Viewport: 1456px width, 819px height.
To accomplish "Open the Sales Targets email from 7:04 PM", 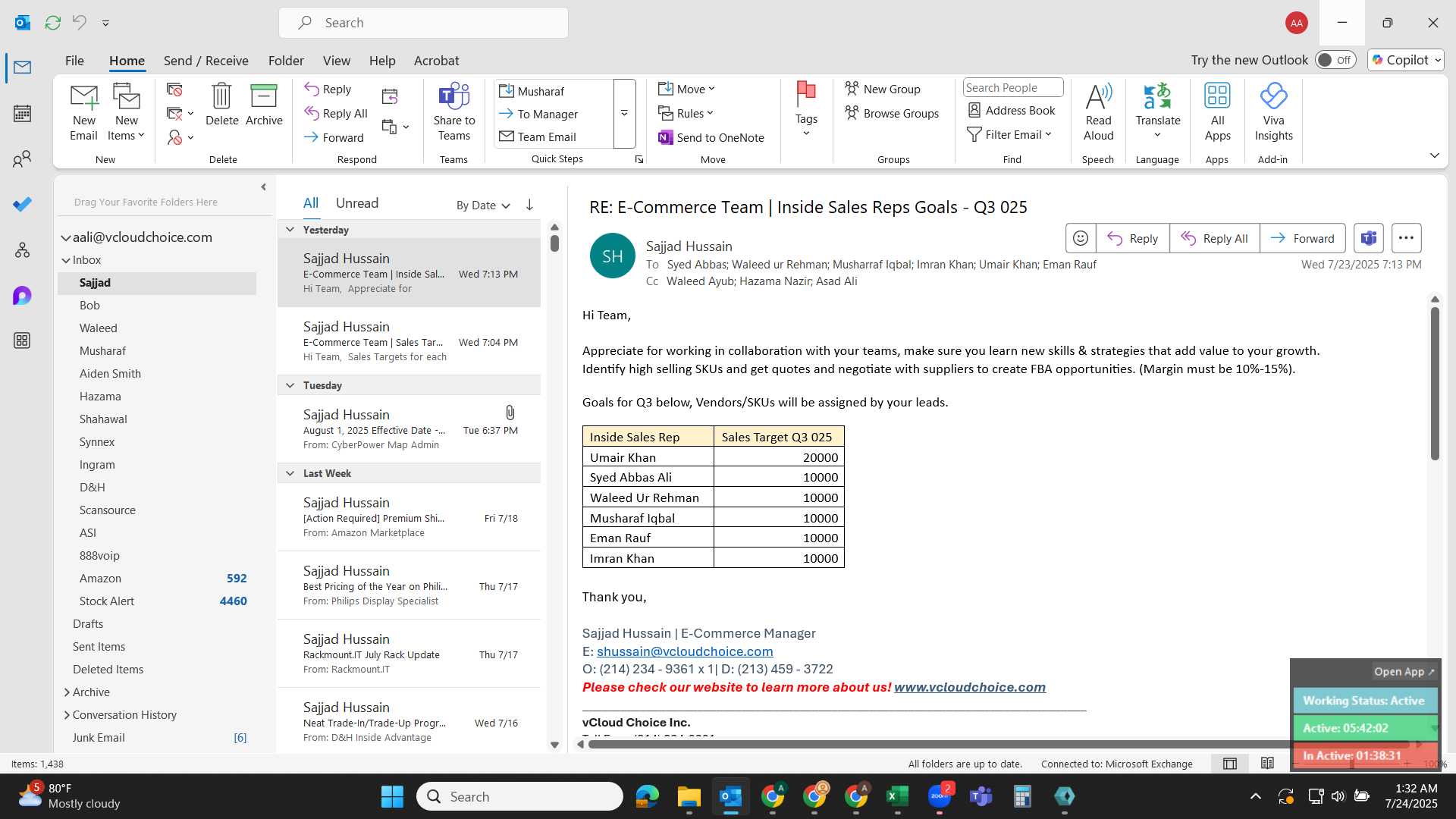I will click(x=409, y=341).
